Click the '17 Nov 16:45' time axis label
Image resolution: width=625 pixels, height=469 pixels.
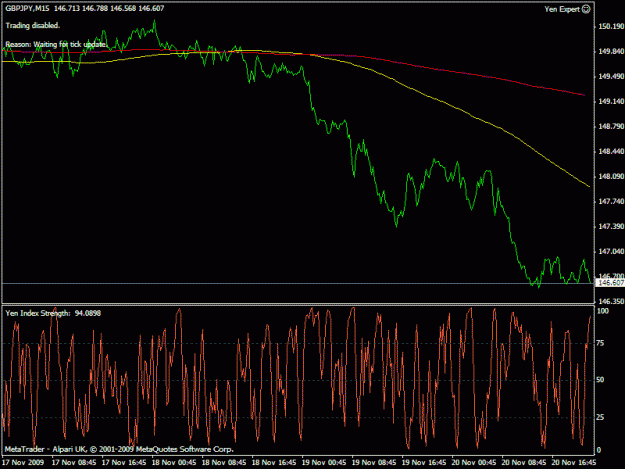point(124,463)
